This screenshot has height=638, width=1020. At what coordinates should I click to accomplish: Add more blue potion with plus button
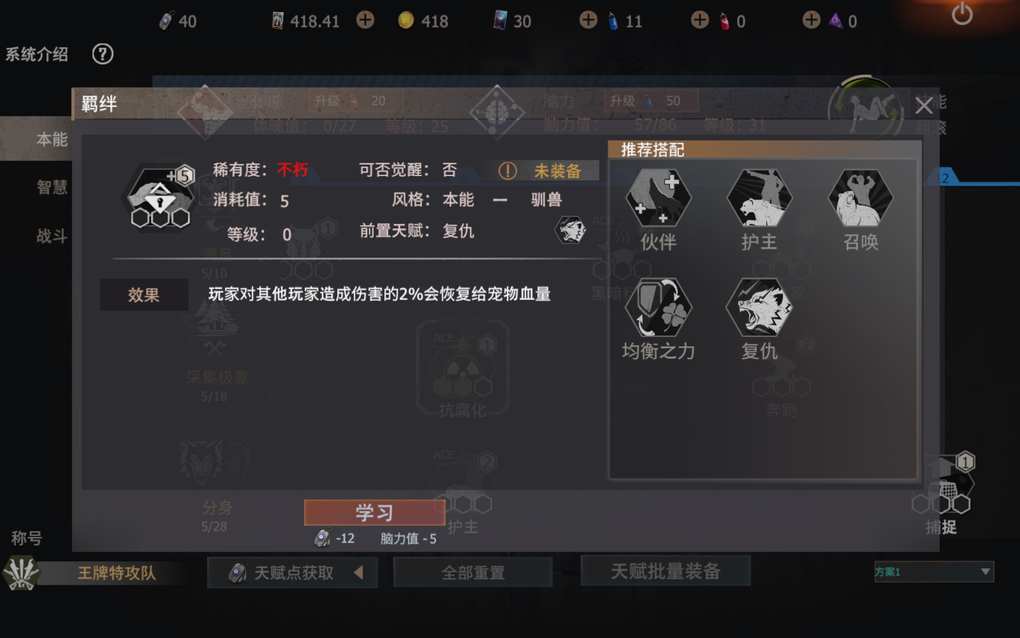[588, 20]
